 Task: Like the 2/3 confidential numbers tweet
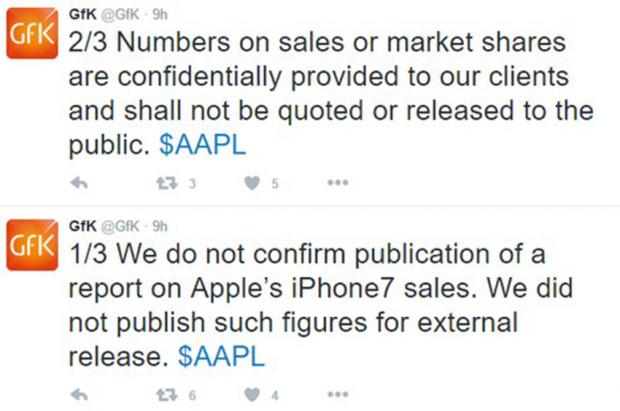[252, 183]
